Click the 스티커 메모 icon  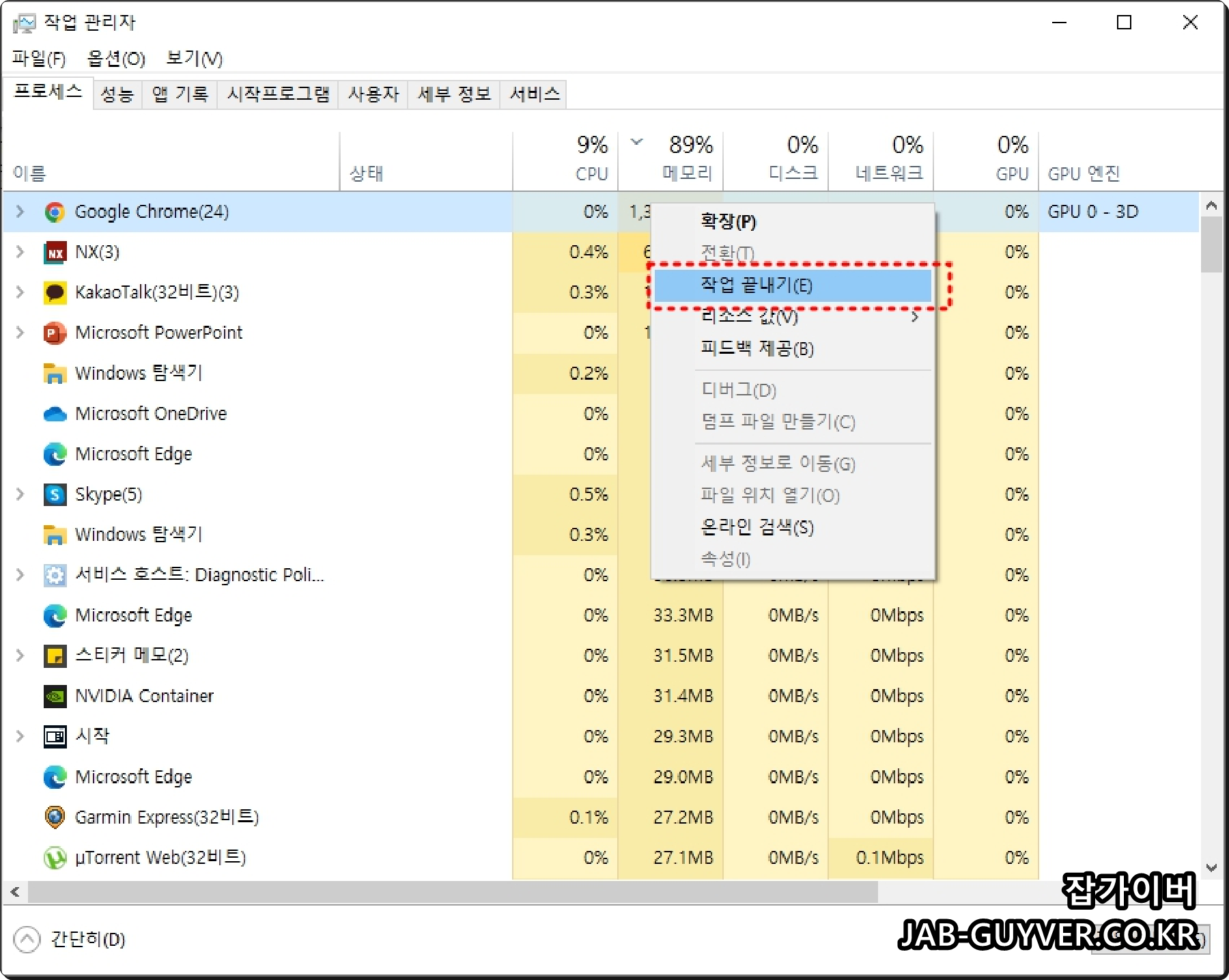coord(55,656)
